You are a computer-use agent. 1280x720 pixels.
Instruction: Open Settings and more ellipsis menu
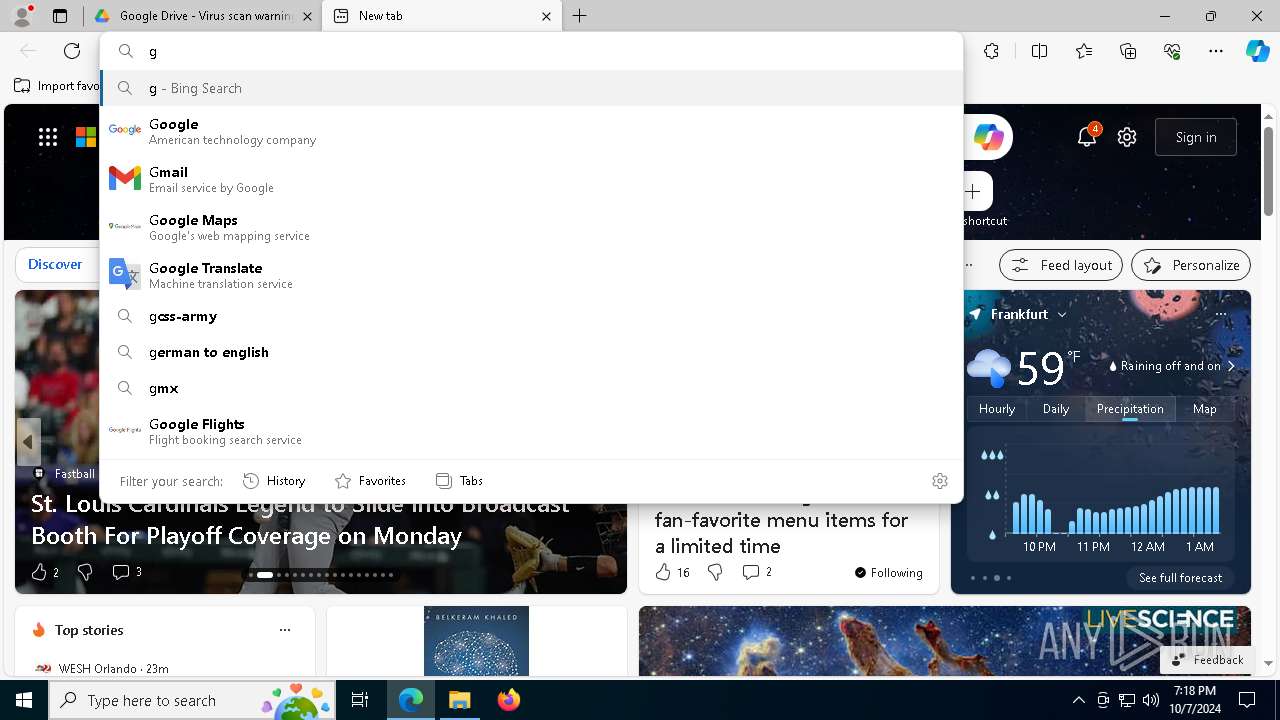pos(1216,51)
